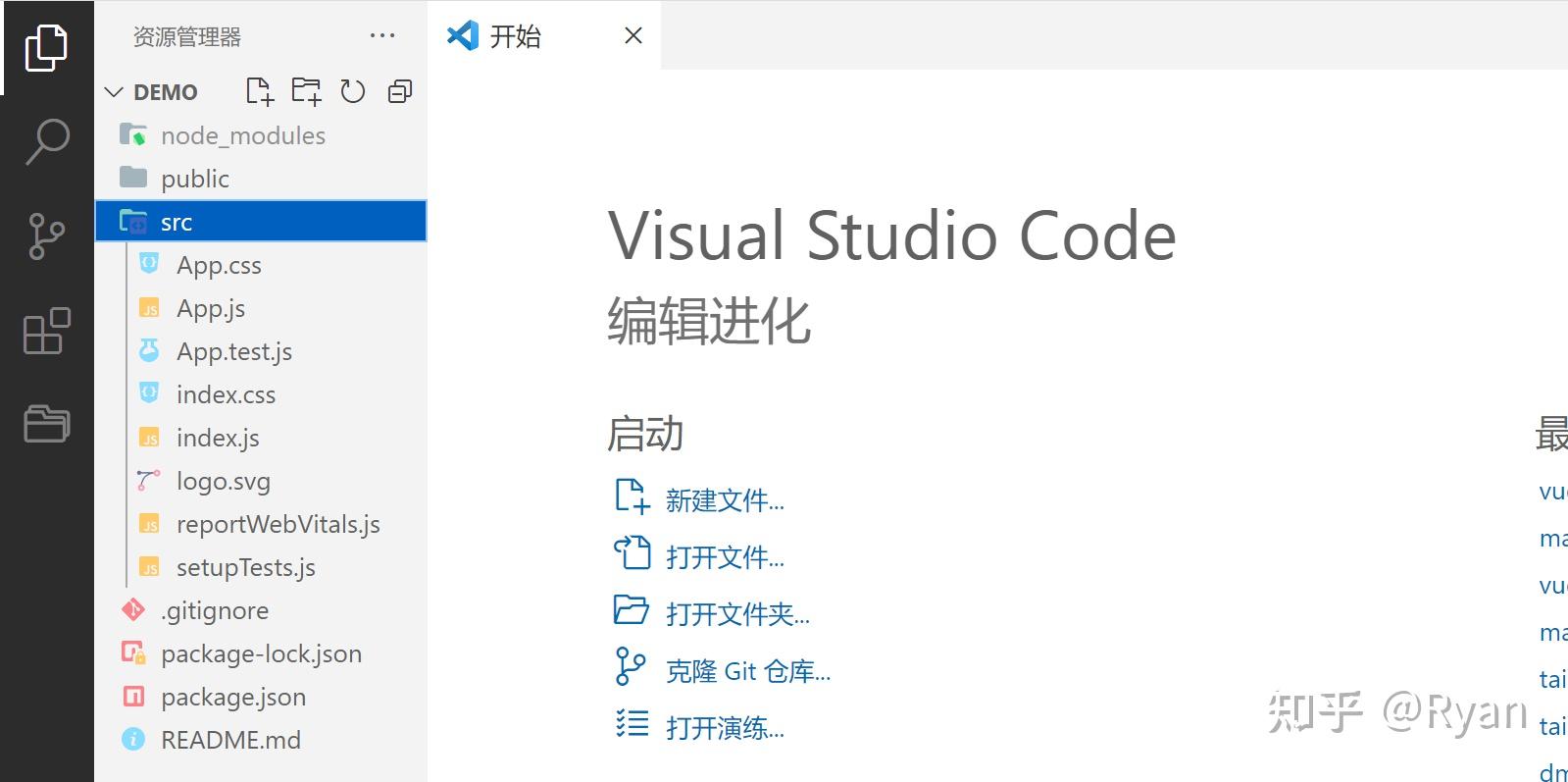Open the Explorer activity bar icon
Viewport: 1568px width, 782px height.
click(46, 47)
